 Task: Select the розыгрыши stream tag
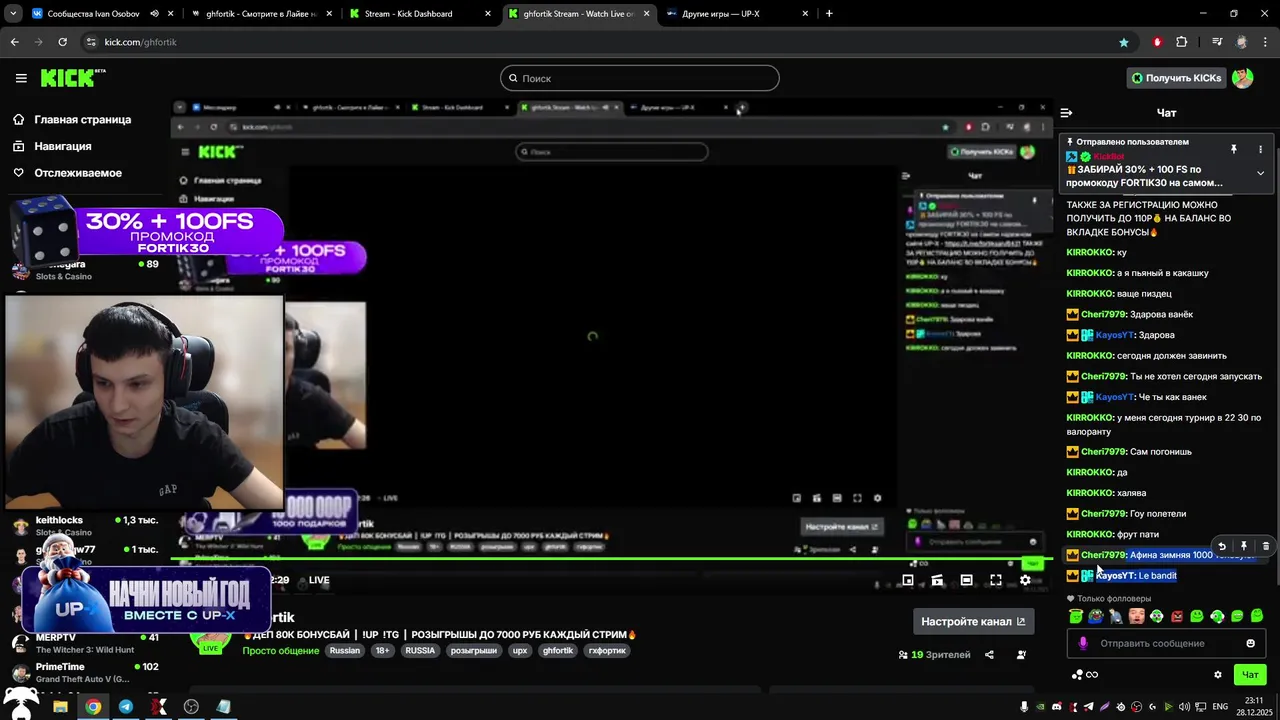(x=474, y=651)
